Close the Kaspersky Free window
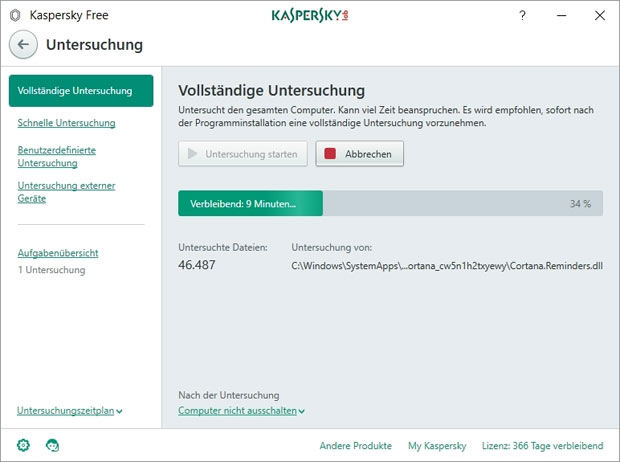Screen dimensions: 620x462 (599, 15)
